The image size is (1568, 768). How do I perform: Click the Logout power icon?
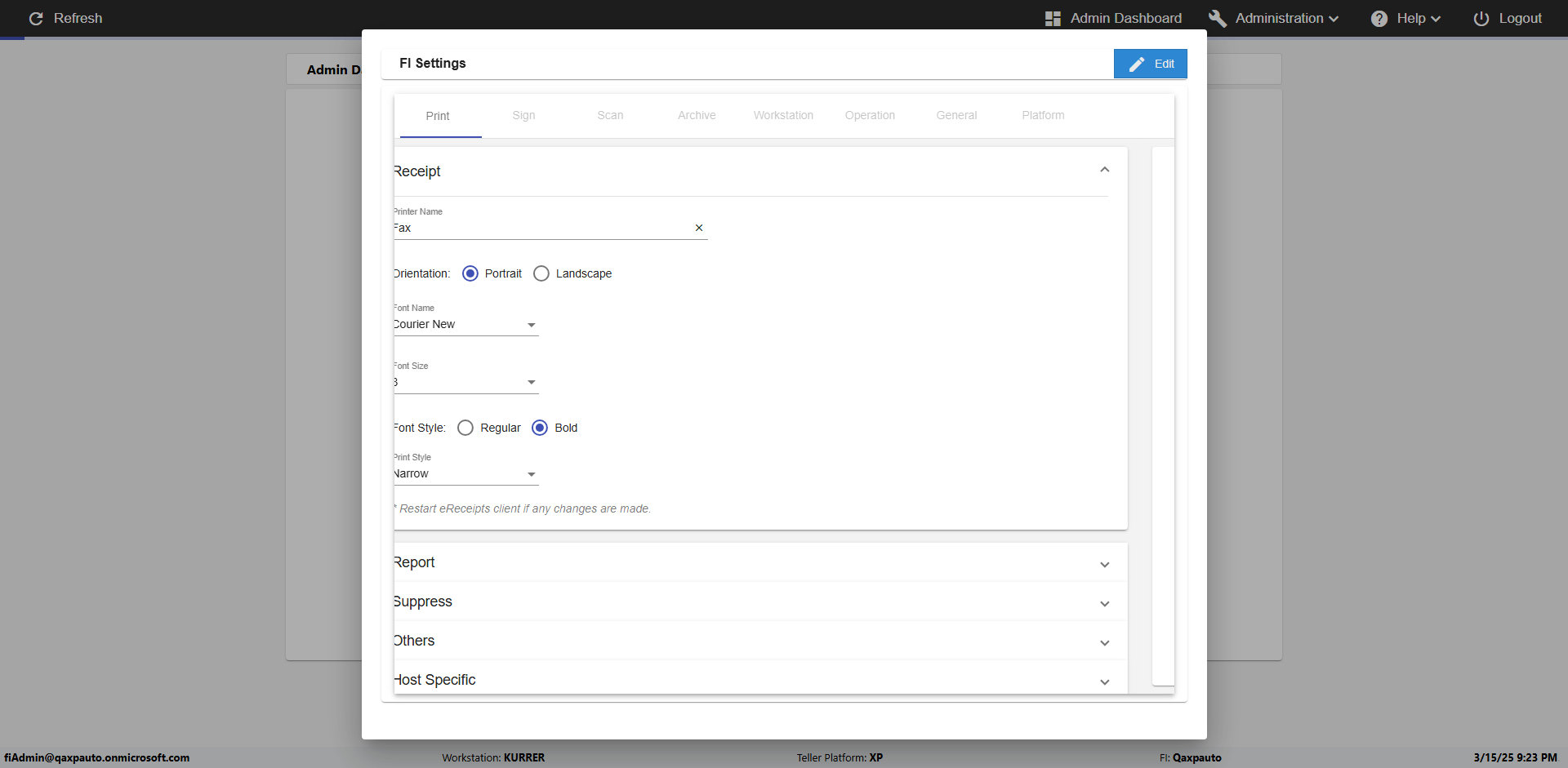1481,19
